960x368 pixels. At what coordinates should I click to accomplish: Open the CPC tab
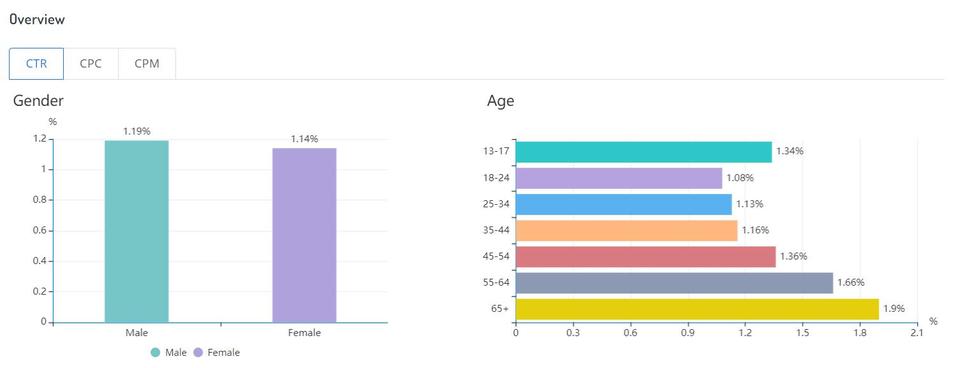point(91,64)
